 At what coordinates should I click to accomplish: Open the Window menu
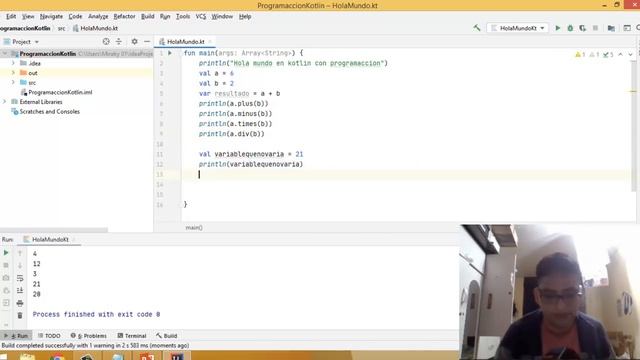point(222,16)
